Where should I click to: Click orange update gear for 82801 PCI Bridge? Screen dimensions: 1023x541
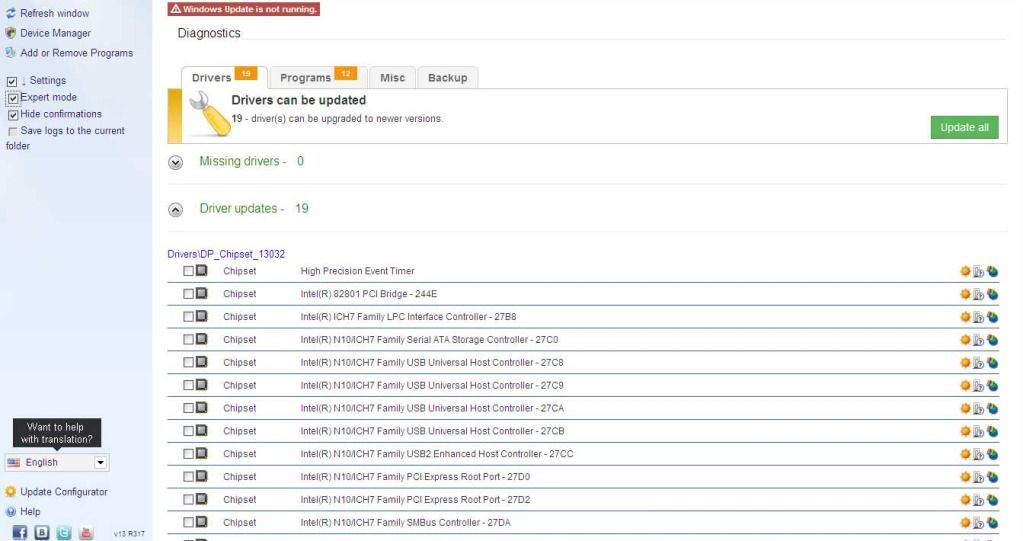click(x=966, y=294)
